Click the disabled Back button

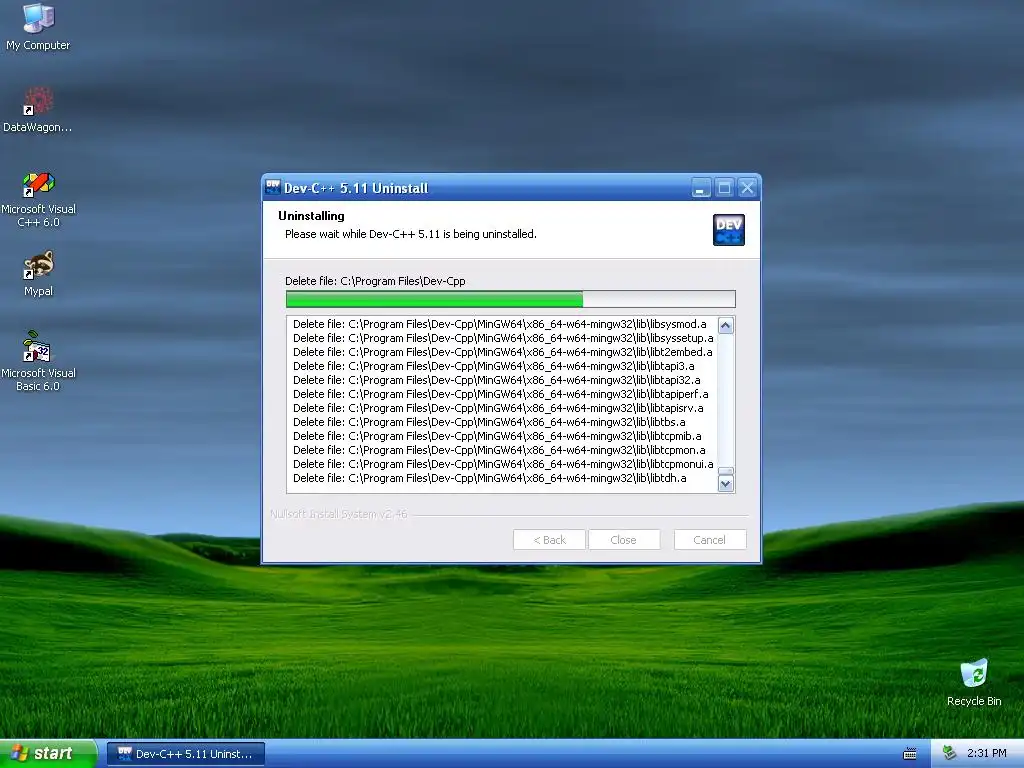click(549, 540)
